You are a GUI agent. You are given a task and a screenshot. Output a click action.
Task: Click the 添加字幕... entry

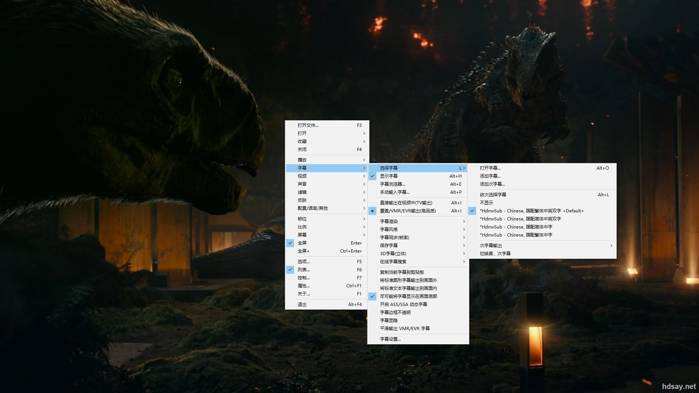(x=542, y=176)
